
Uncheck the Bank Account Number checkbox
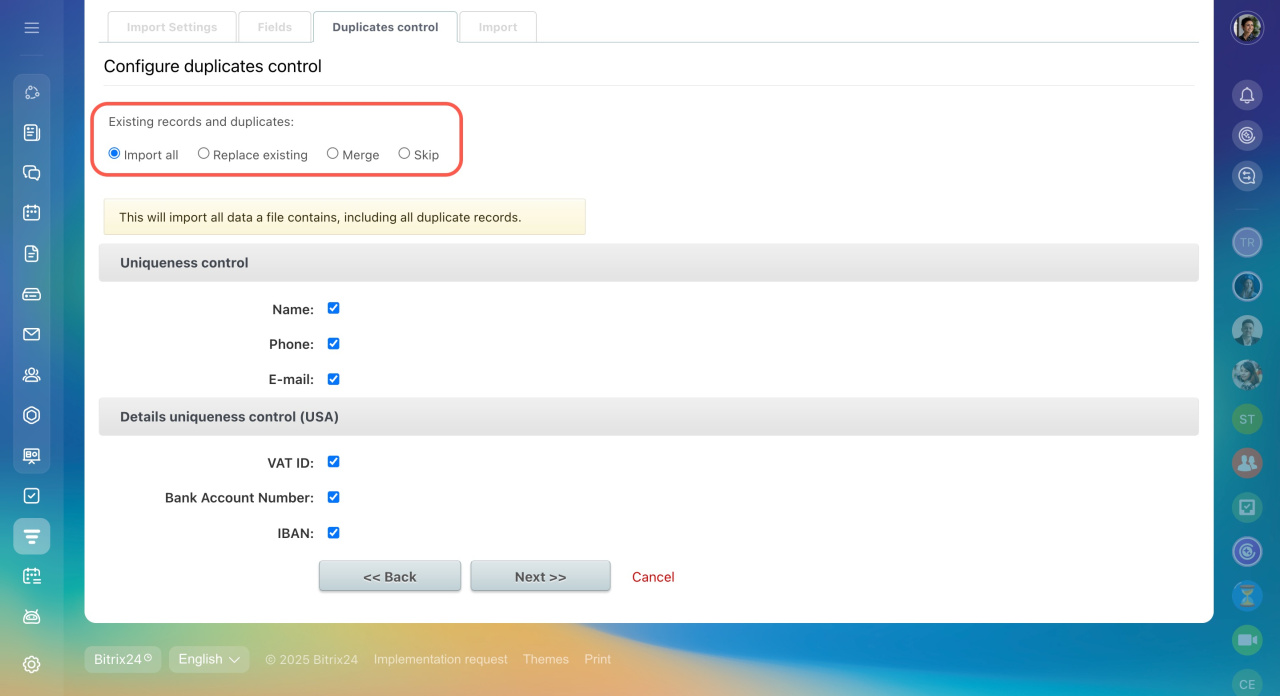[x=334, y=497]
